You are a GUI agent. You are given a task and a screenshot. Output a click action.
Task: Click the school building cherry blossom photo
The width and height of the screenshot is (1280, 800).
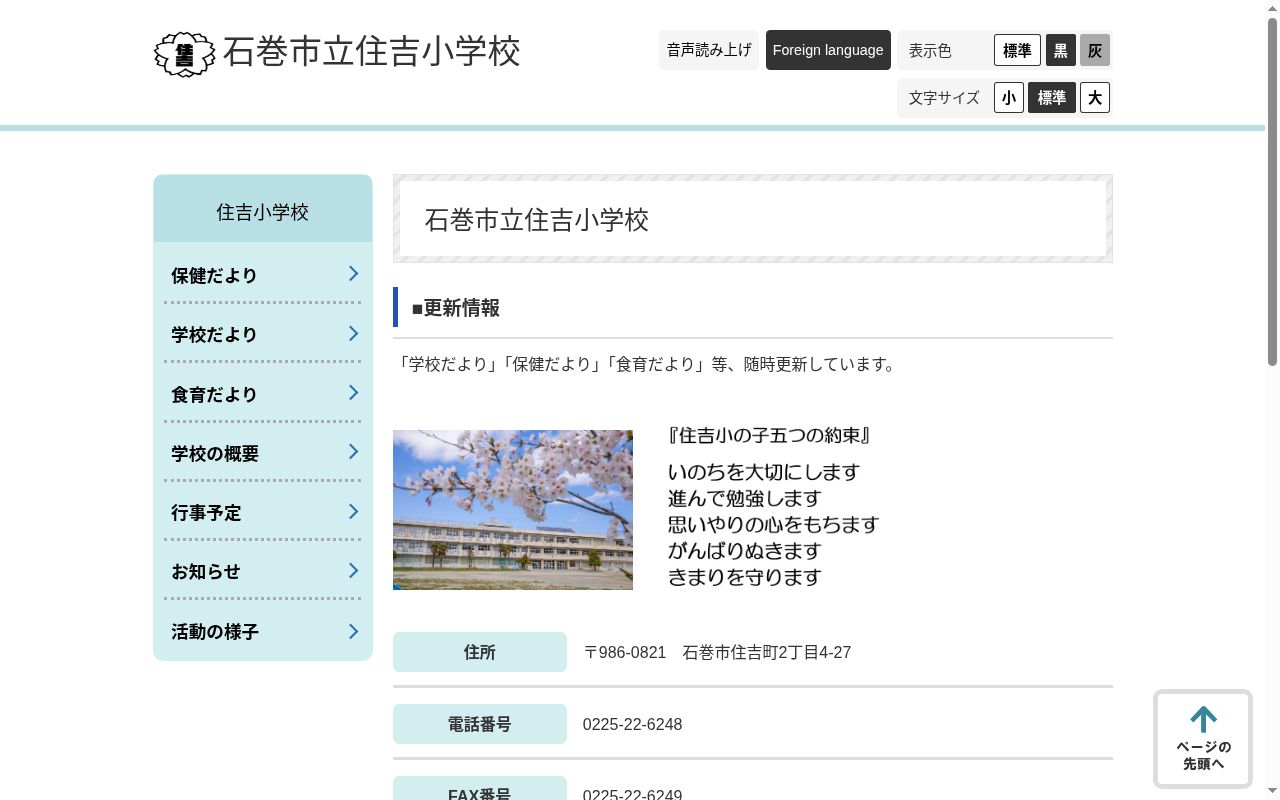pos(513,510)
